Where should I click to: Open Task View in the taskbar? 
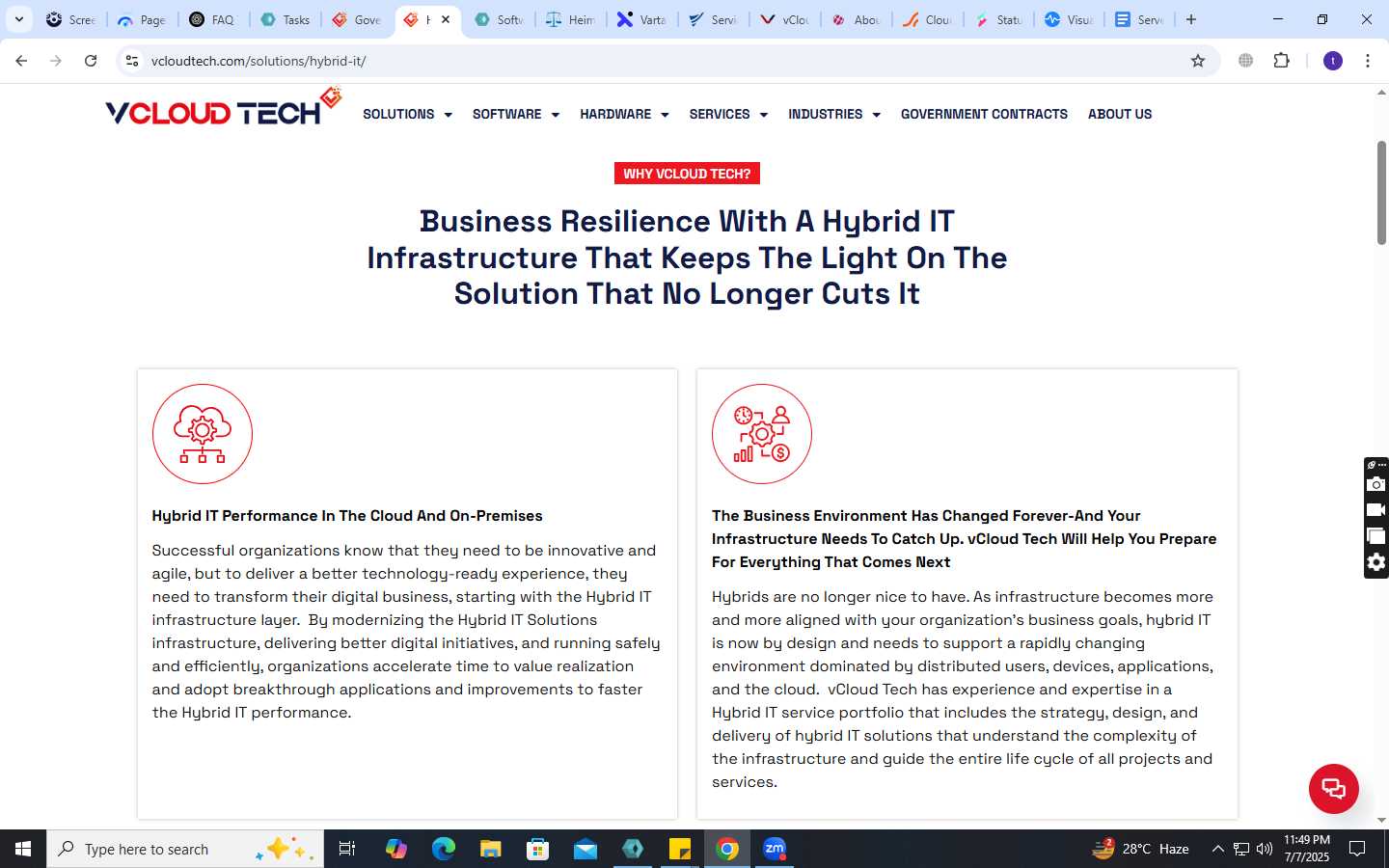(x=347, y=849)
